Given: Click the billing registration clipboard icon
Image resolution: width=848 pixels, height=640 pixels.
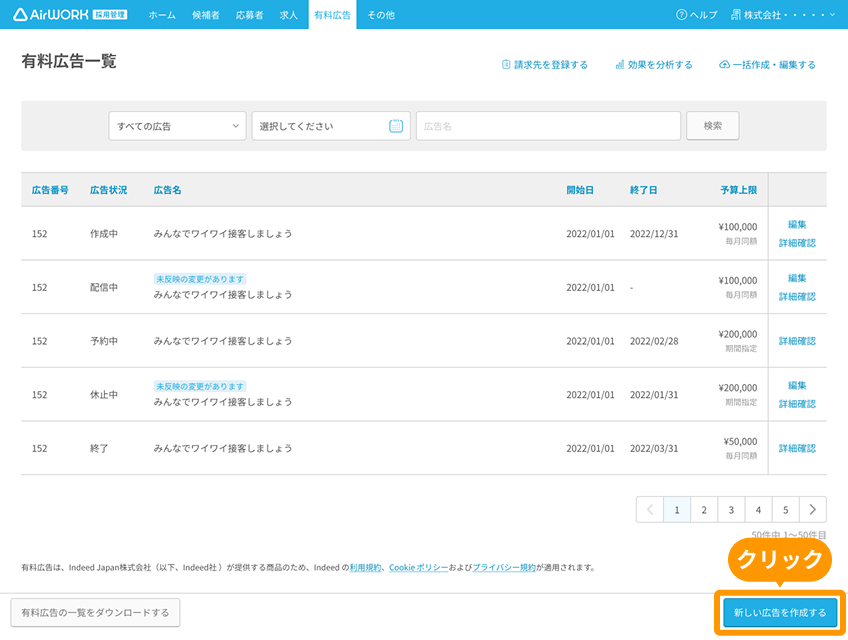Looking at the screenshot, I should tap(506, 64).
